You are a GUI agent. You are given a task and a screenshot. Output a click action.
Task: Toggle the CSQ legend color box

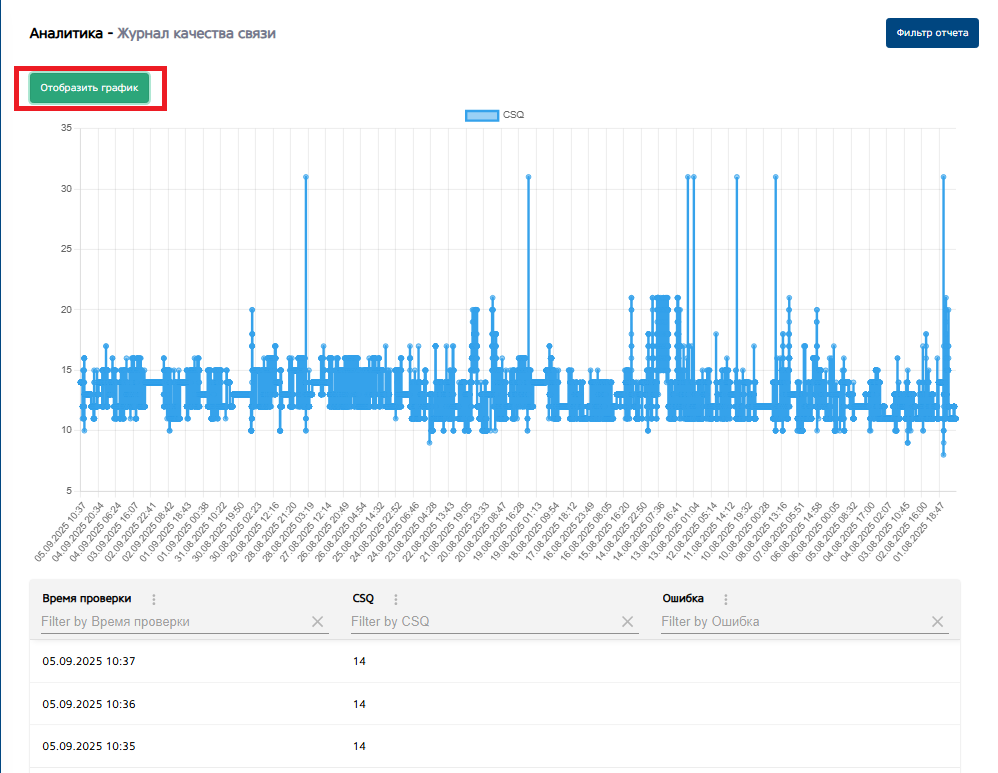click(x=482, y=115)
